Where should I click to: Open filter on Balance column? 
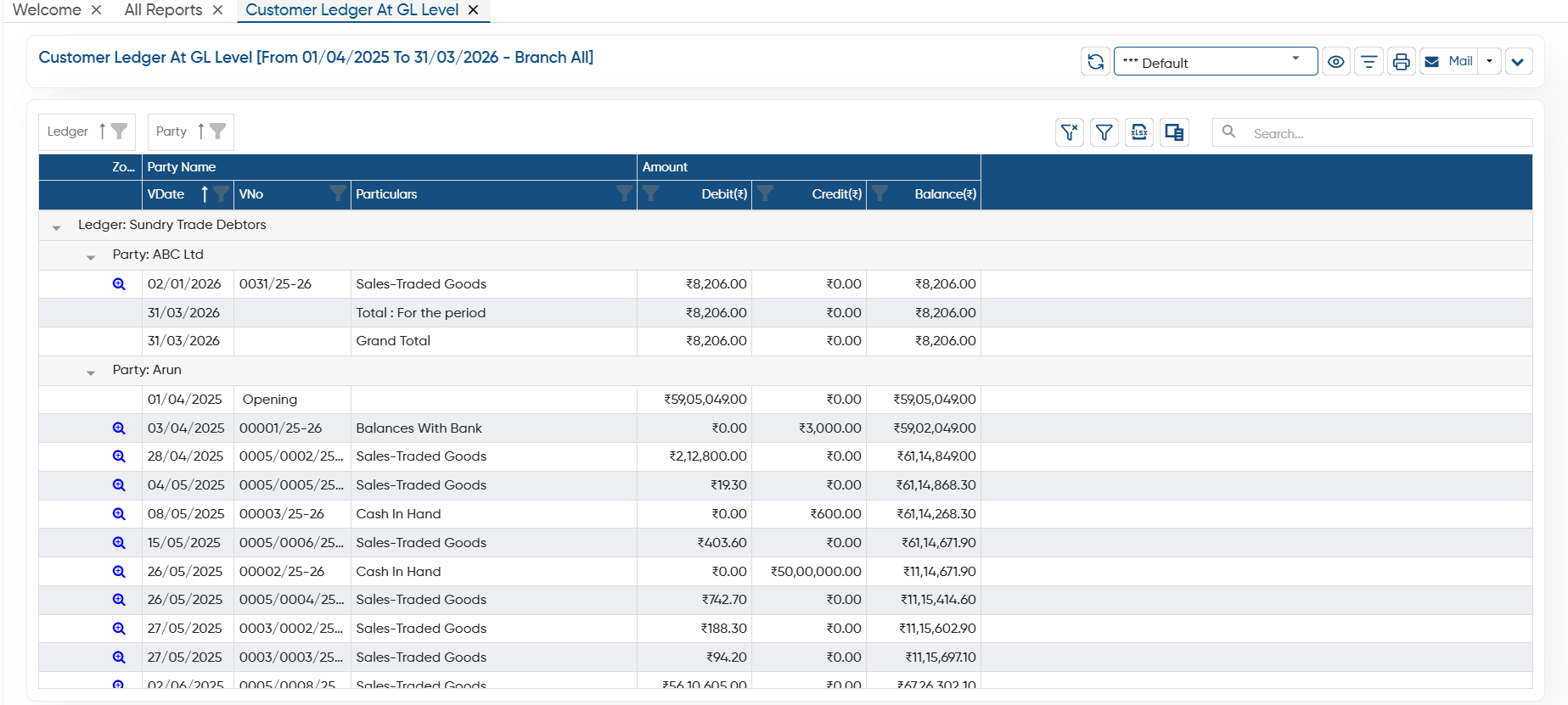(880, 194)
